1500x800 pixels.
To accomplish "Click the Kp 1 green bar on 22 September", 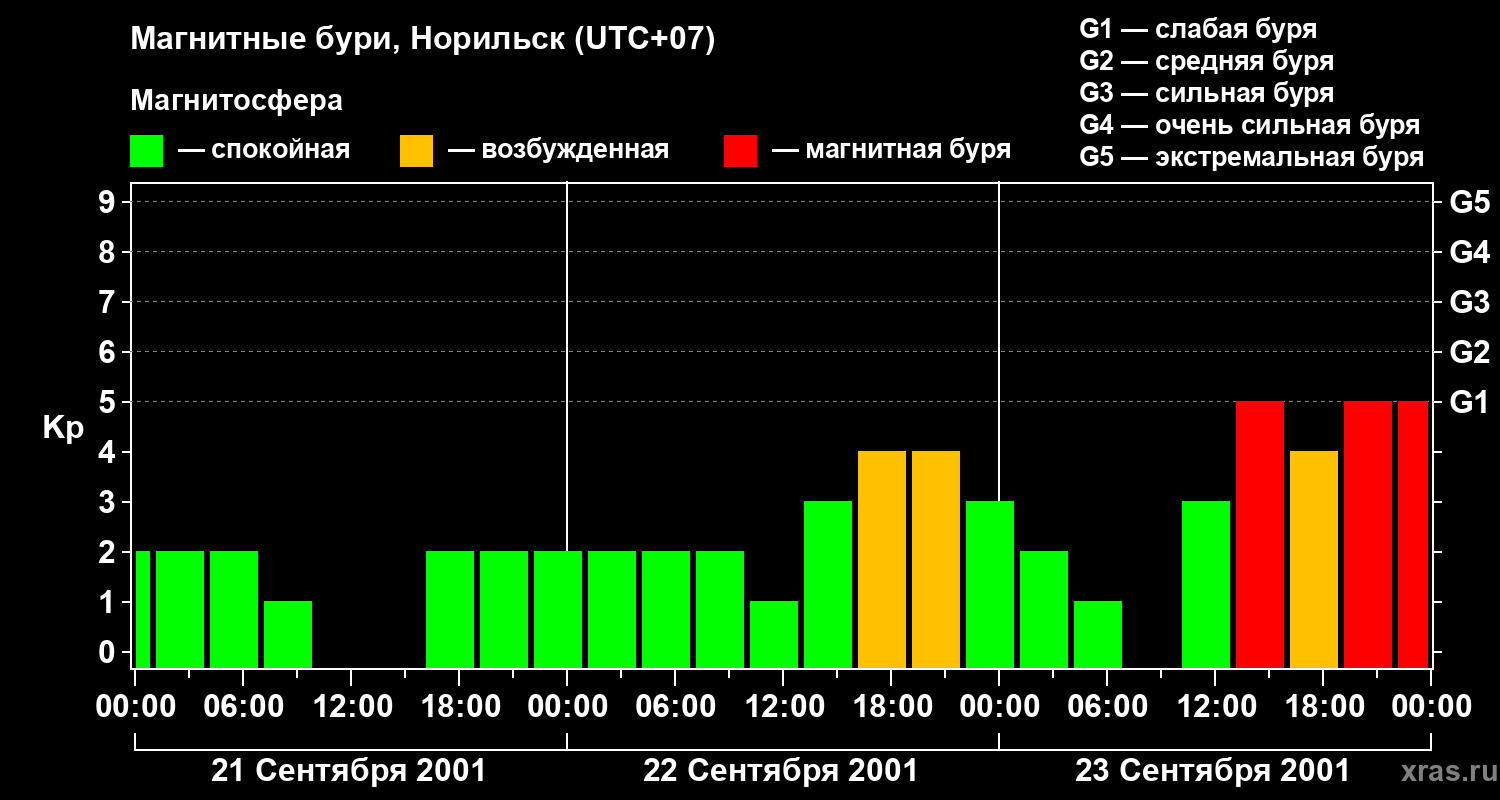I will pyautogui.click(x=774, y=634).
